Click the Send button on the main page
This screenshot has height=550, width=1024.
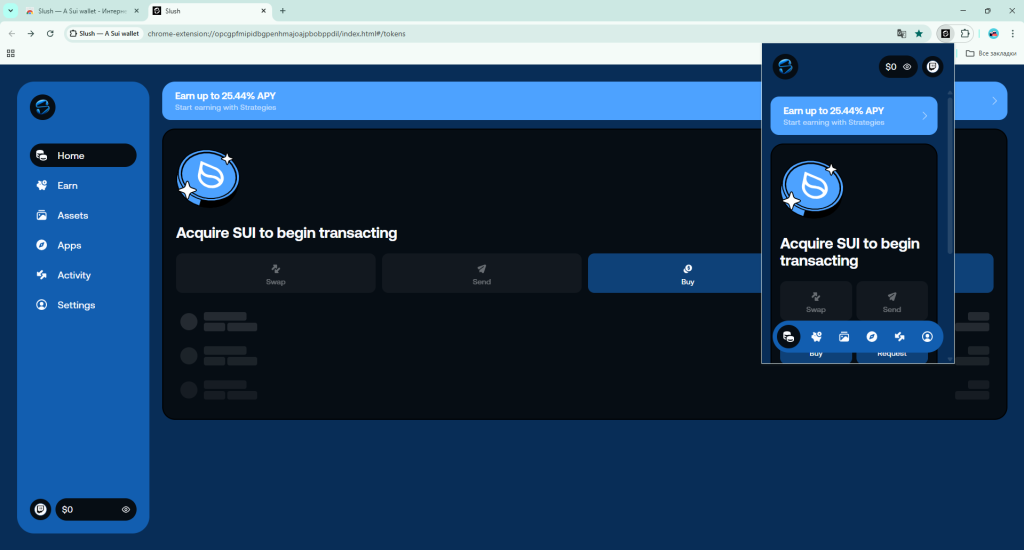[x=481, y=274]
